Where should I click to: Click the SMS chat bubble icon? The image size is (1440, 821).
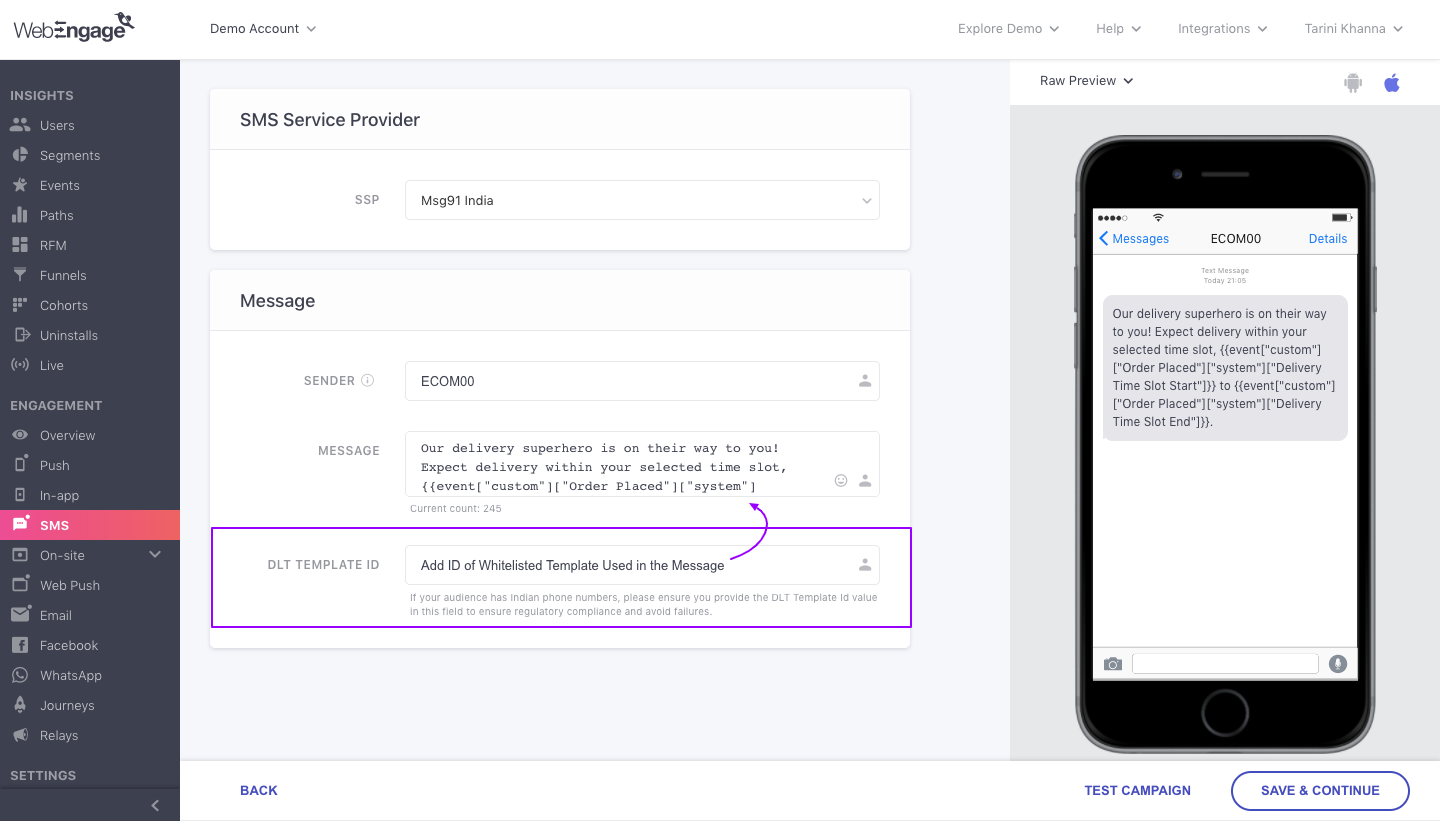click(20, 525)
